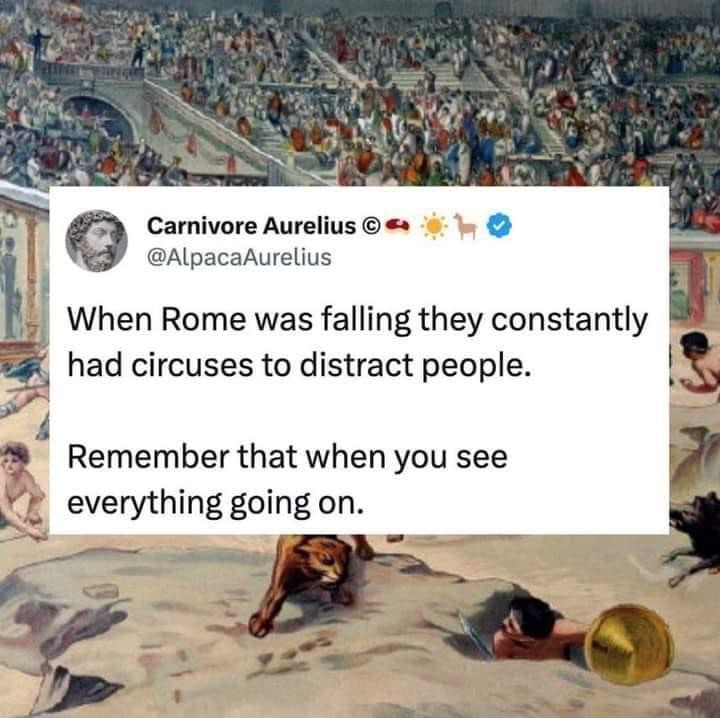
Task: Click the copyright symbol after Aurelius
Action: [371, 226]
